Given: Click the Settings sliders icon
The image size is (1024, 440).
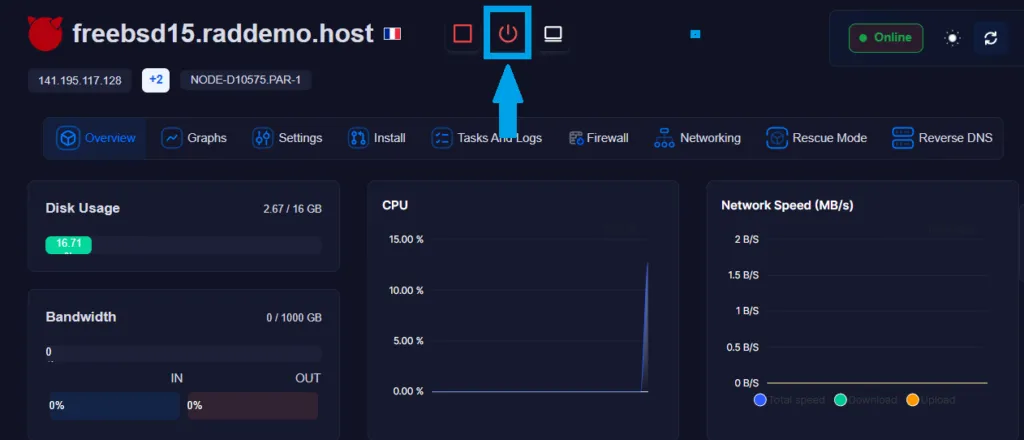Looking at the screenshot, I should (x=263, y=138).
